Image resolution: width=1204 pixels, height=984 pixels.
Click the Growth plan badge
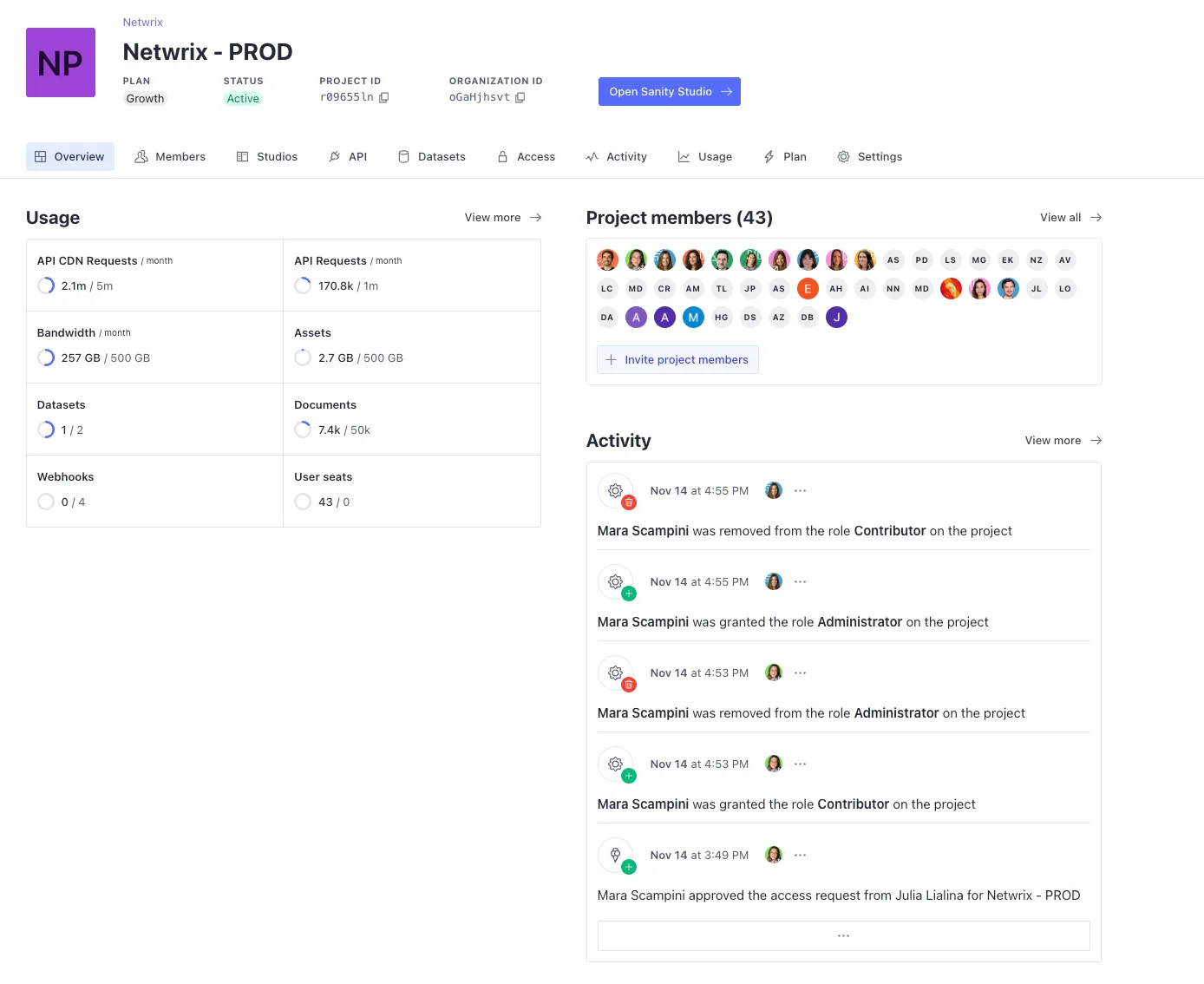point(145,99)
